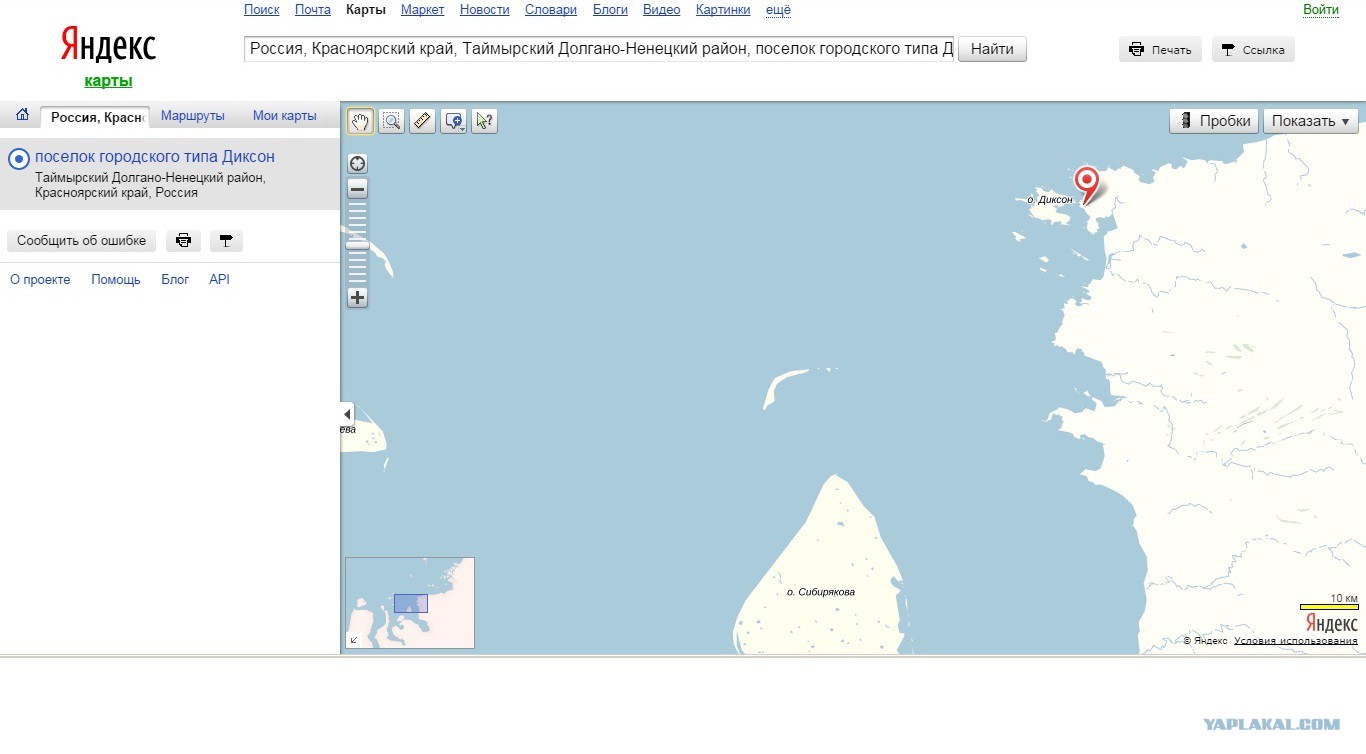Toggle the Пробки traffic button
Screen dimensions: 1366x754
[1215, 121]
